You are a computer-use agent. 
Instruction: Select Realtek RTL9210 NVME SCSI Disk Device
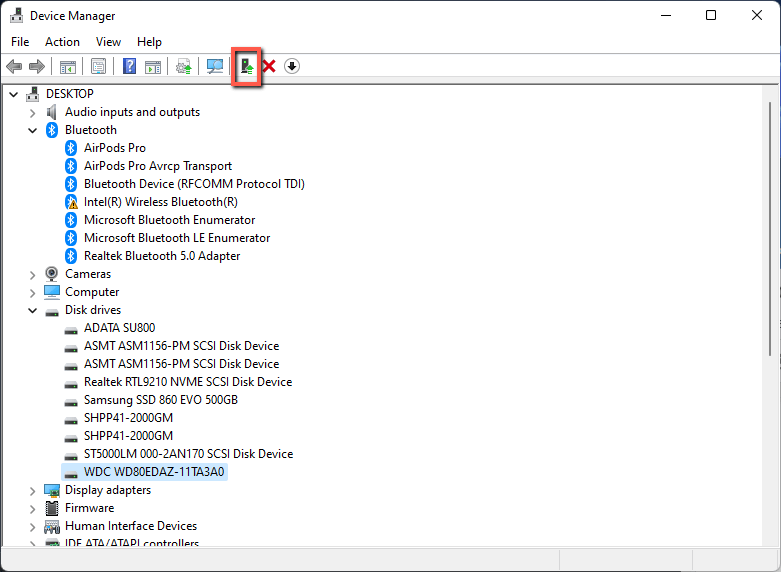coord(188,382)
